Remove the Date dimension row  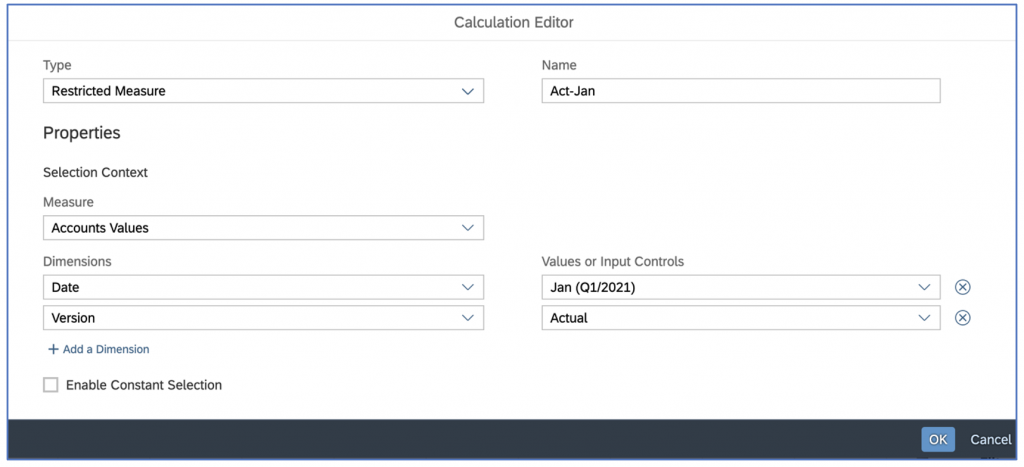[x=962, y=287]
